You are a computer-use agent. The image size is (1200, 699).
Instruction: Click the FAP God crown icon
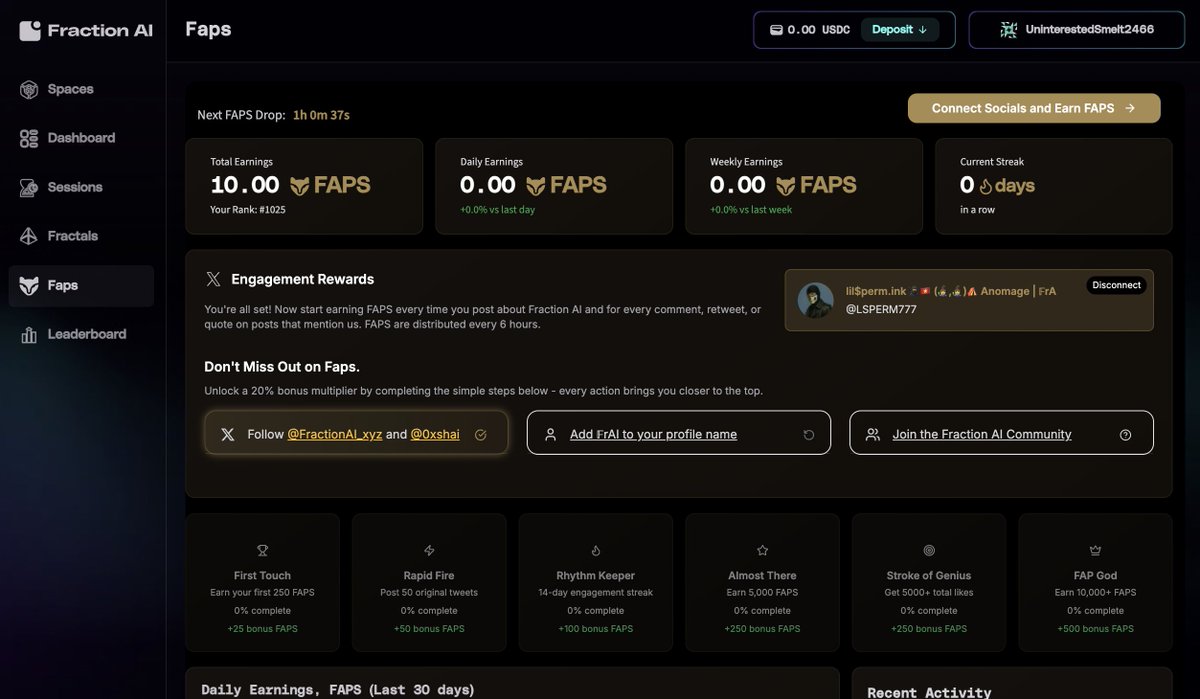point(1095,550)
